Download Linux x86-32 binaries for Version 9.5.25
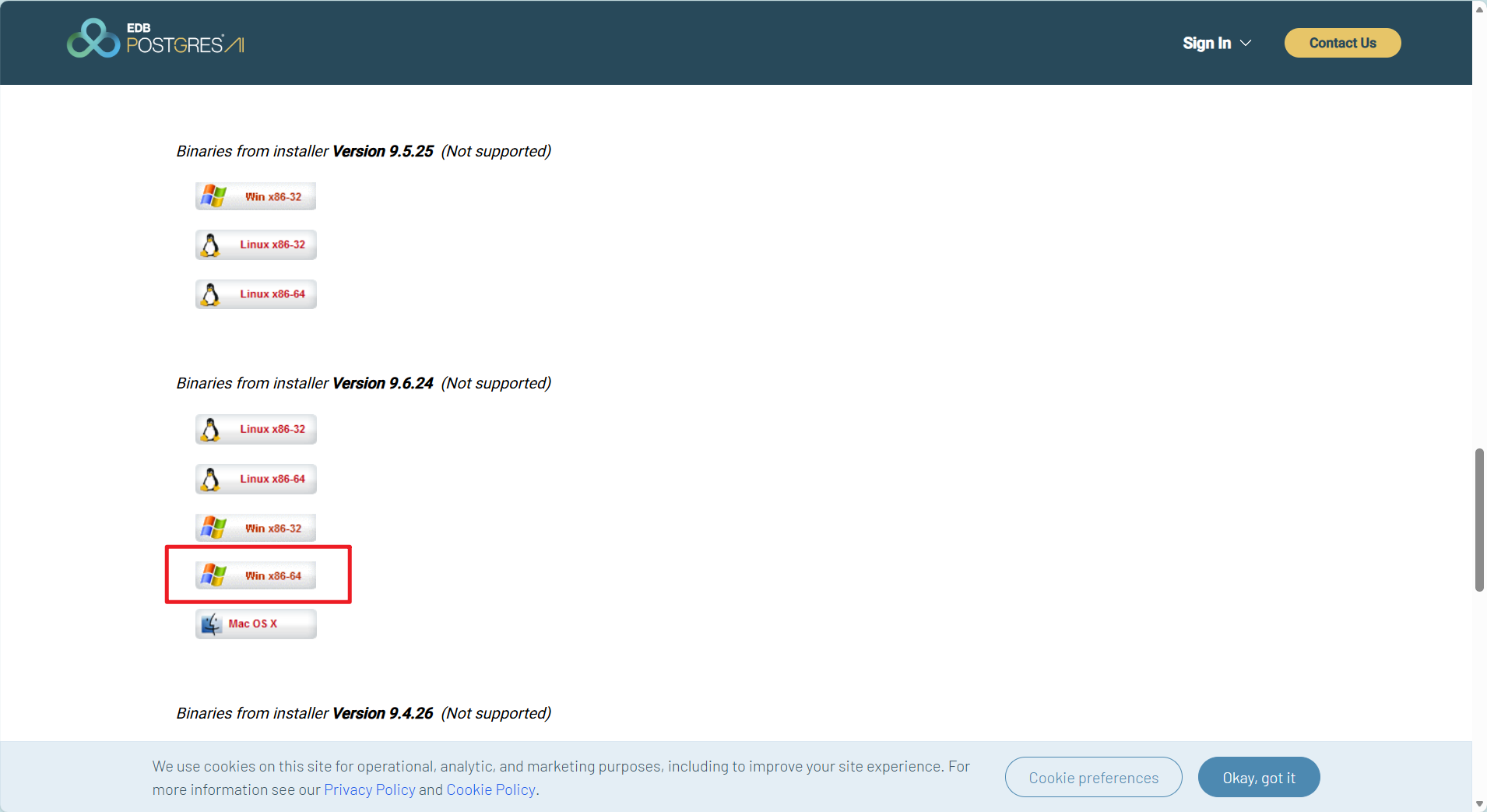The width and height of the screenshot is (1487, 812). 255,244
